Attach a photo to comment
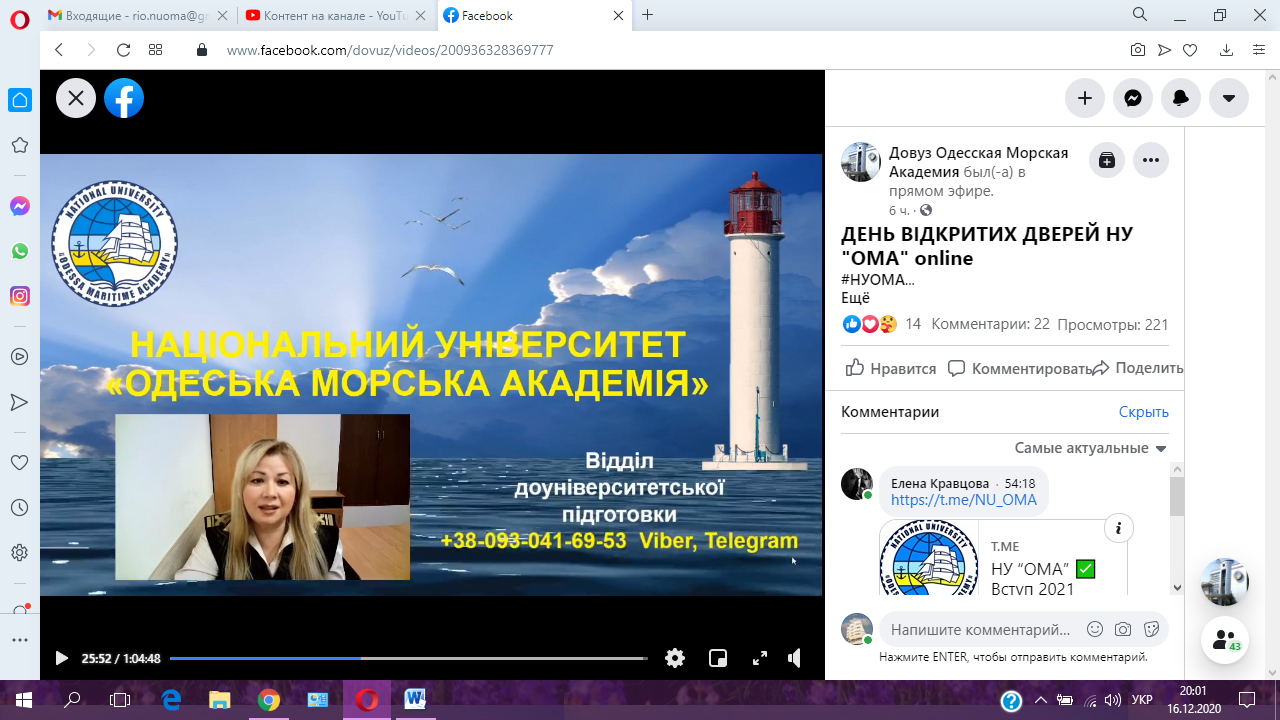Viewport: 1280px width, 720px height. pyautogui.click(x=1123, y=630)
